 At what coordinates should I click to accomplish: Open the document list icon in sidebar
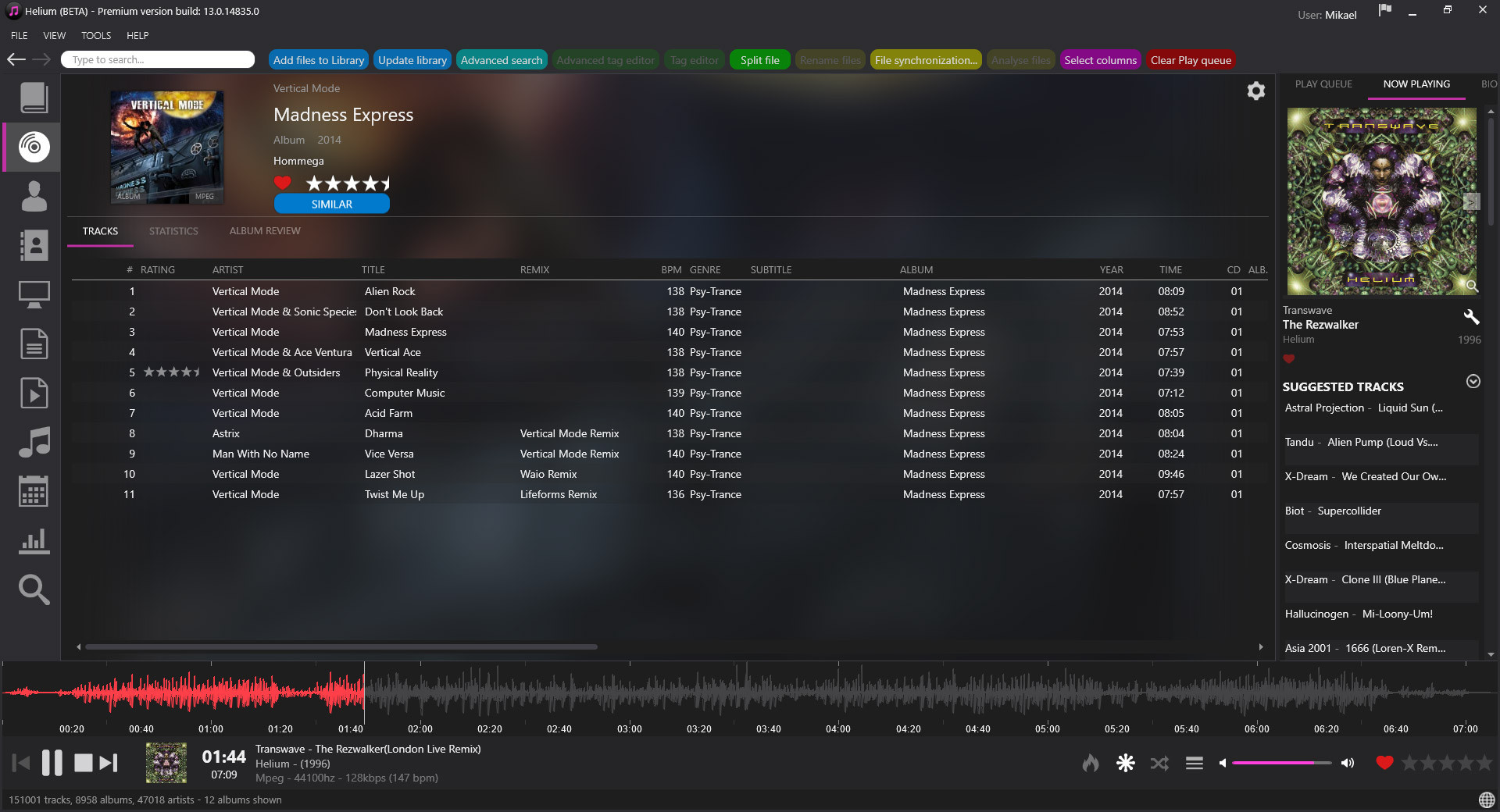pyautogui.click(x=34, y=344)
